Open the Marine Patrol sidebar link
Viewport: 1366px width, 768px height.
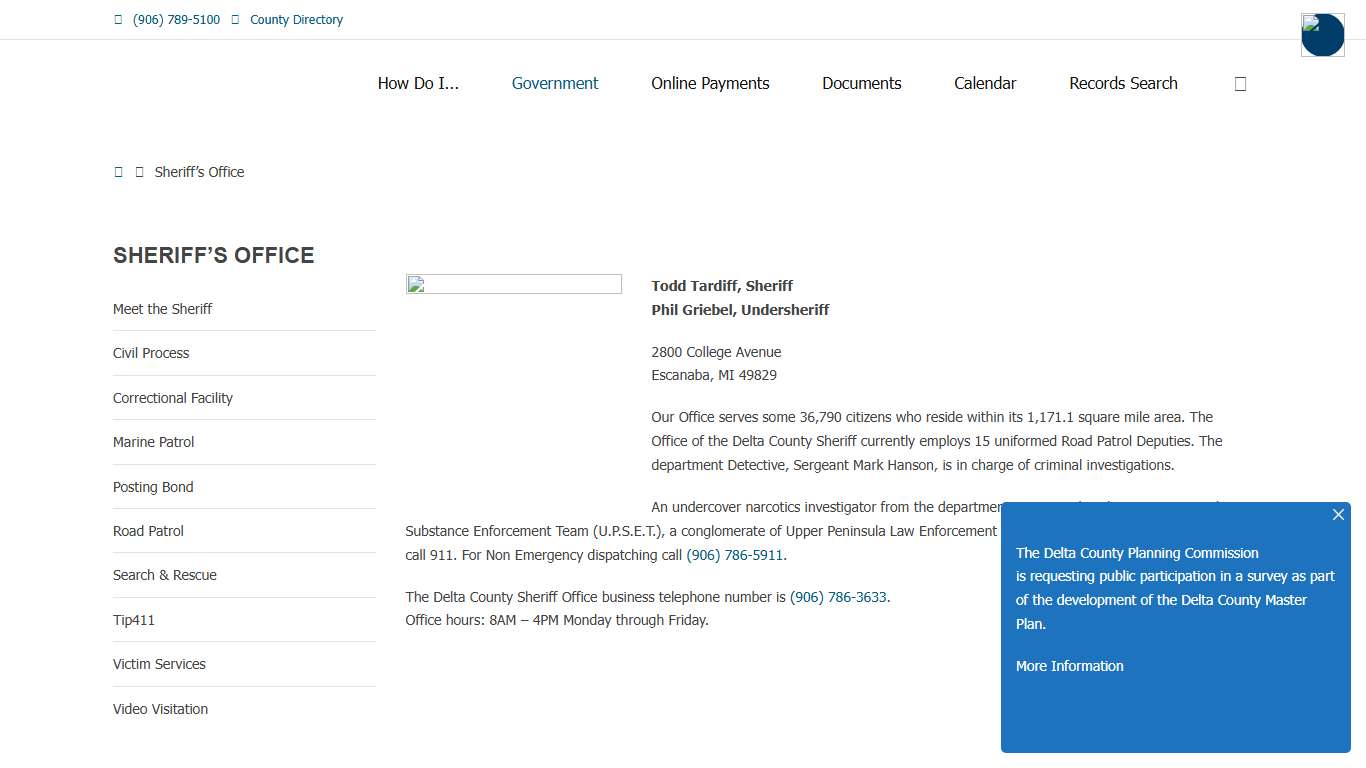[154, 442]
